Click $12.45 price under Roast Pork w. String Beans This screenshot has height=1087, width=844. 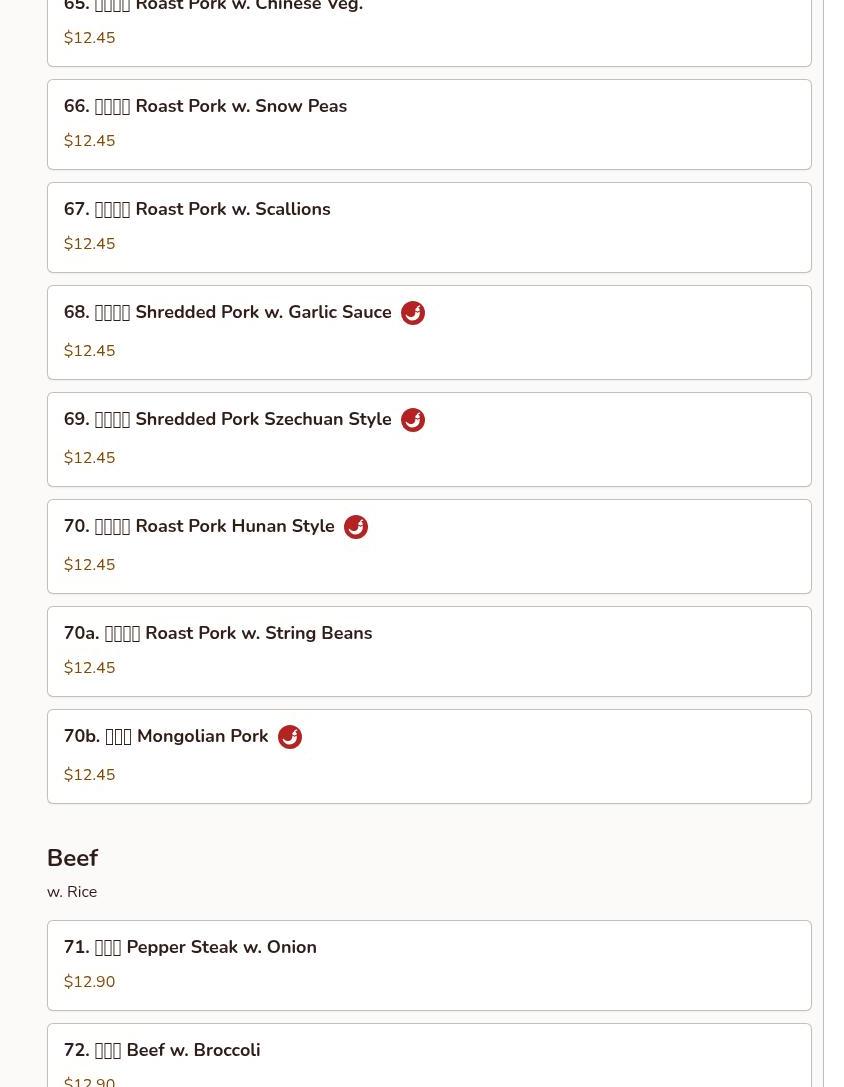click(89, 668)
